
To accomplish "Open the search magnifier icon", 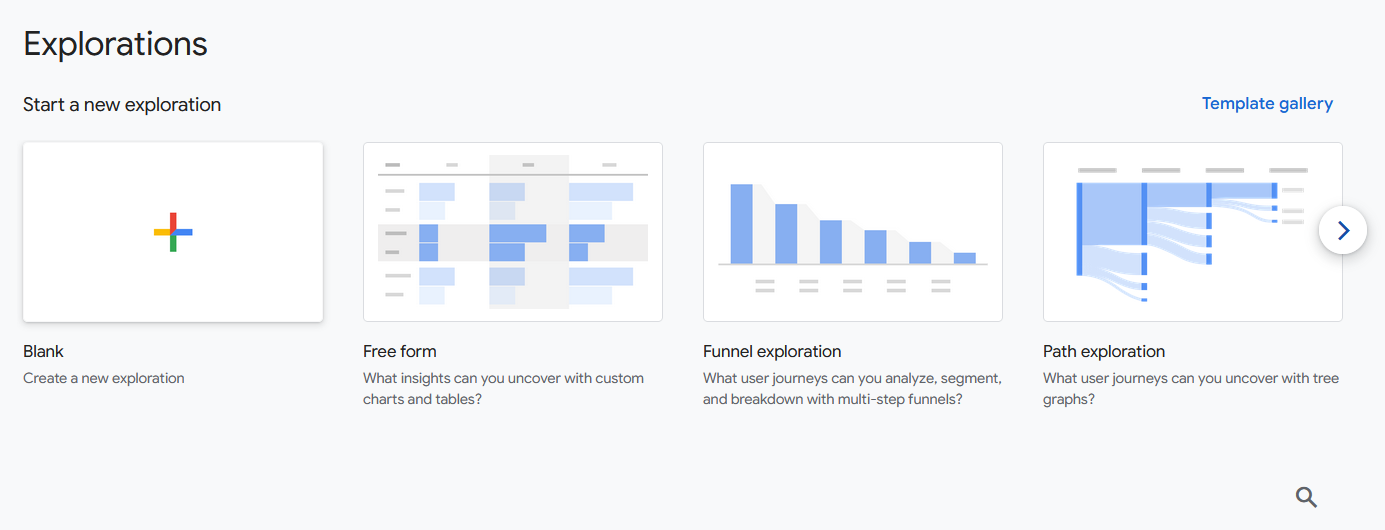I will (x=1306, y=497).
